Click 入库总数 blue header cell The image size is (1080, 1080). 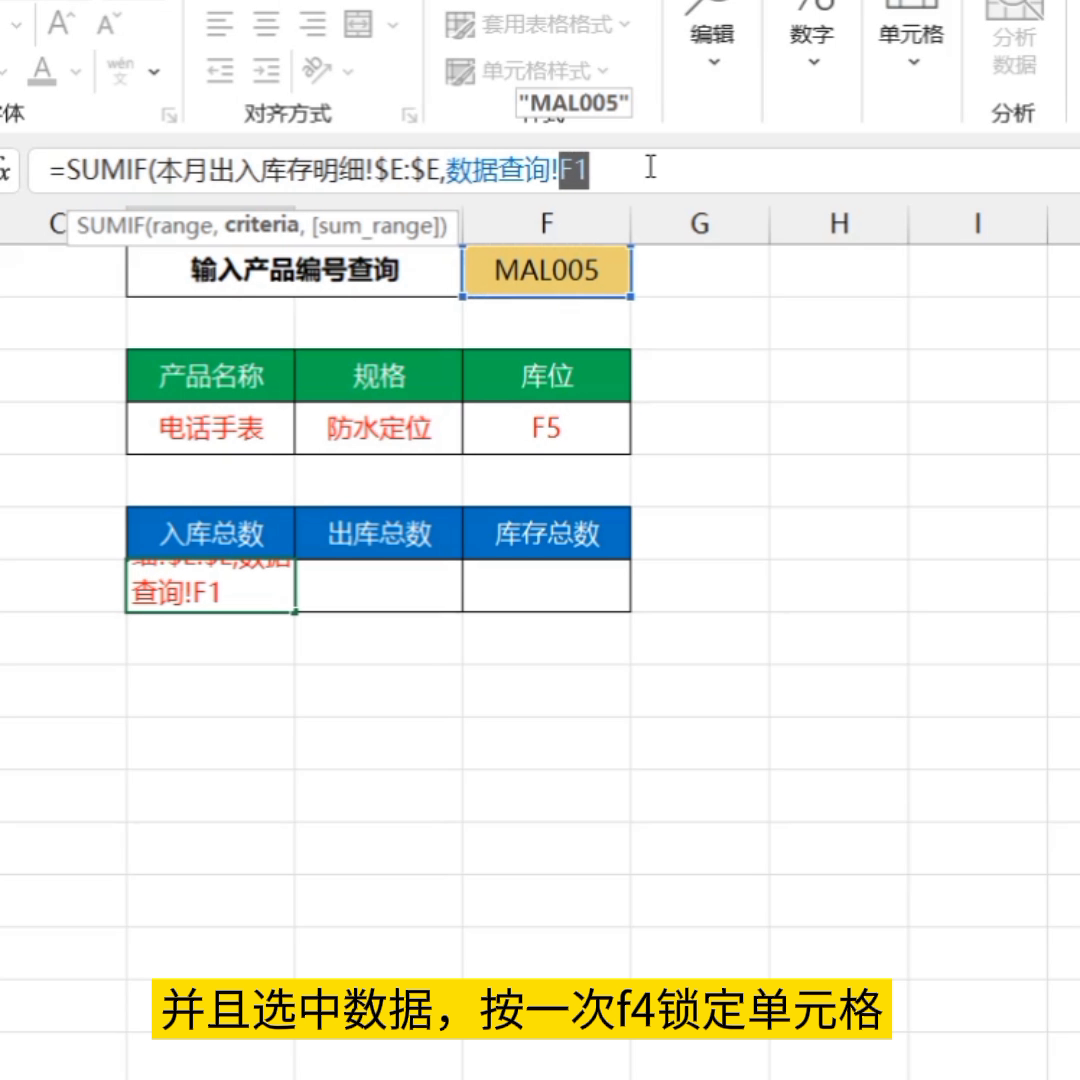point(211,533)
